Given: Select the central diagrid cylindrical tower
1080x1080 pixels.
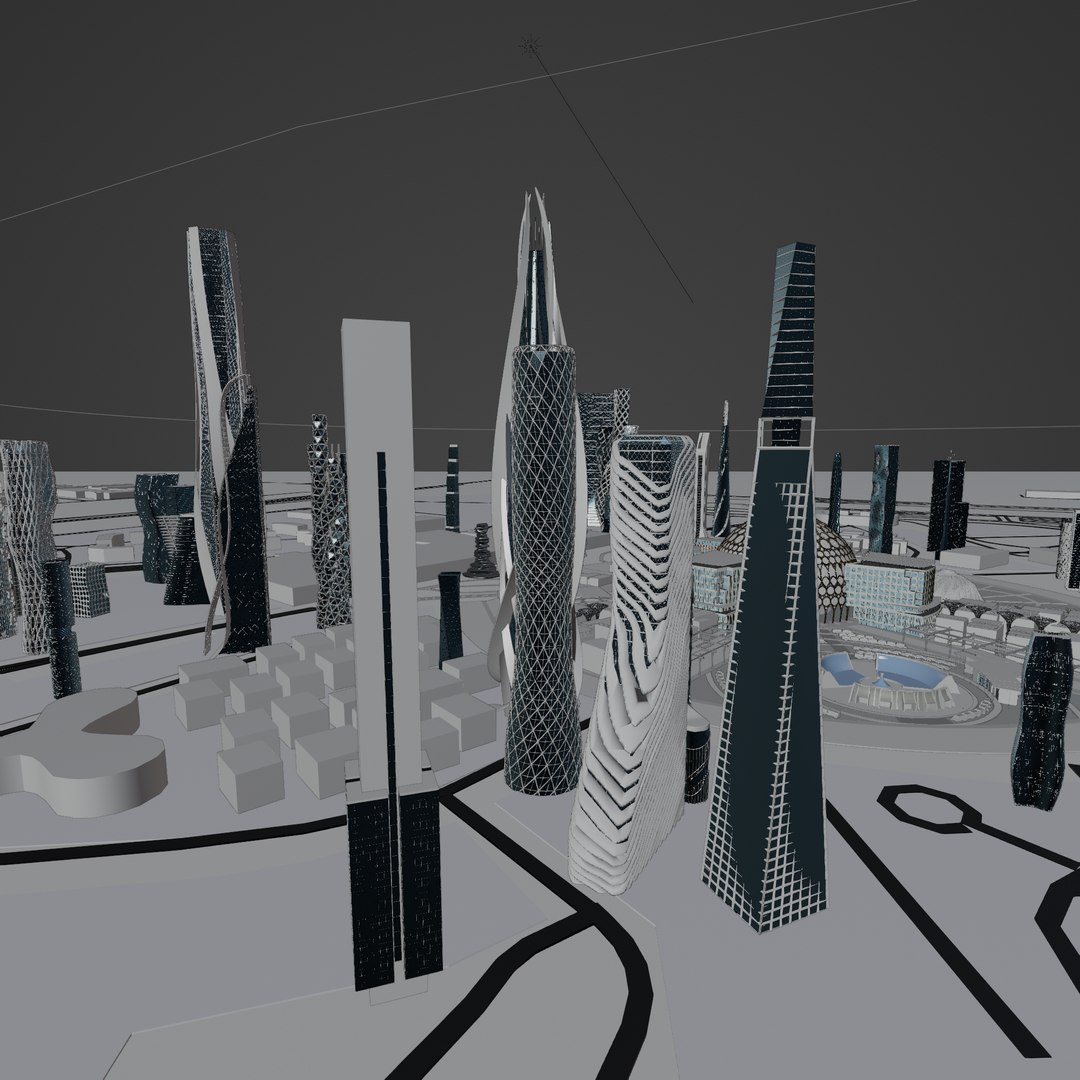Looking at the screenshot, I should [542, 569].
